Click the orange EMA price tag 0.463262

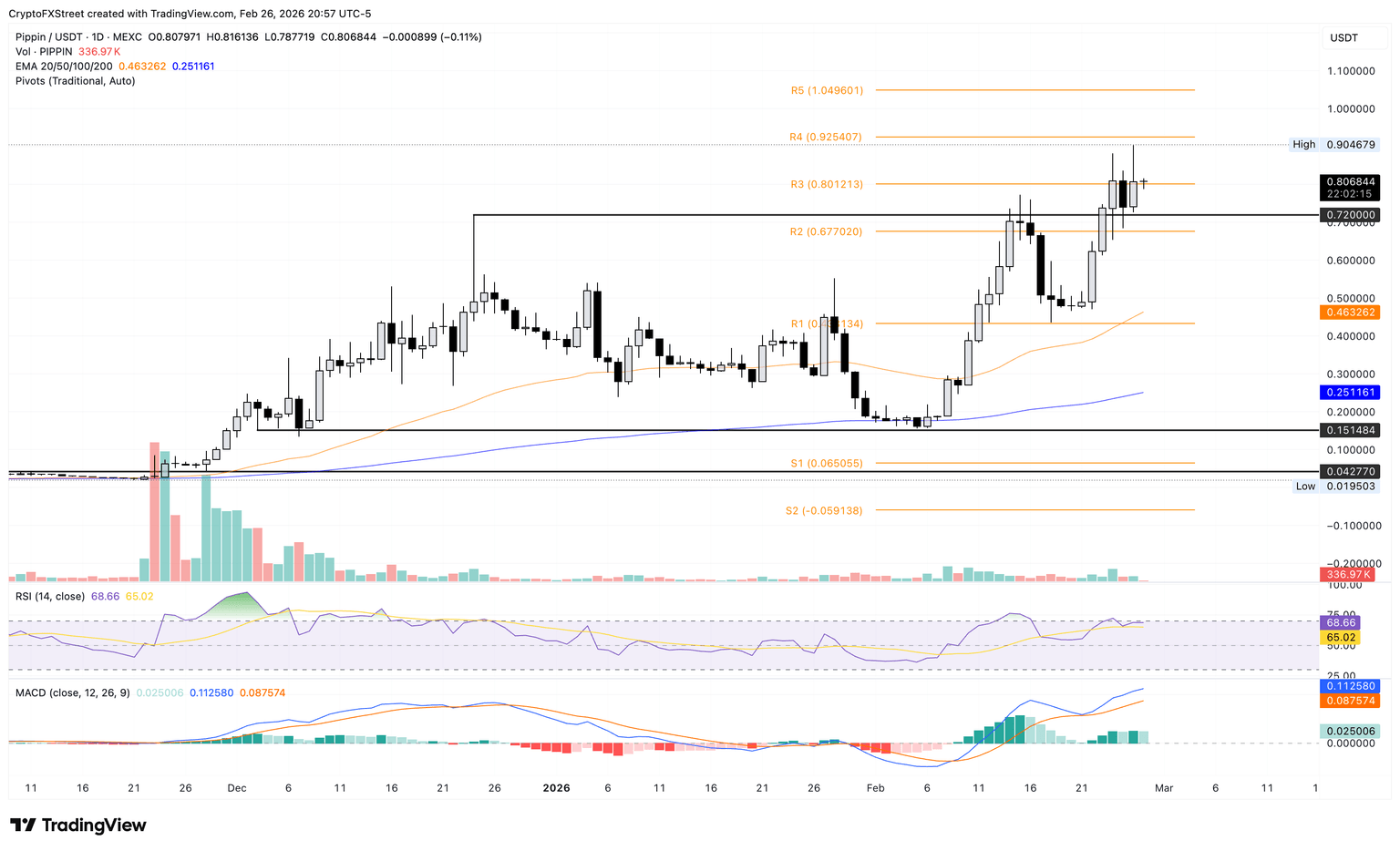[1349, 313]
